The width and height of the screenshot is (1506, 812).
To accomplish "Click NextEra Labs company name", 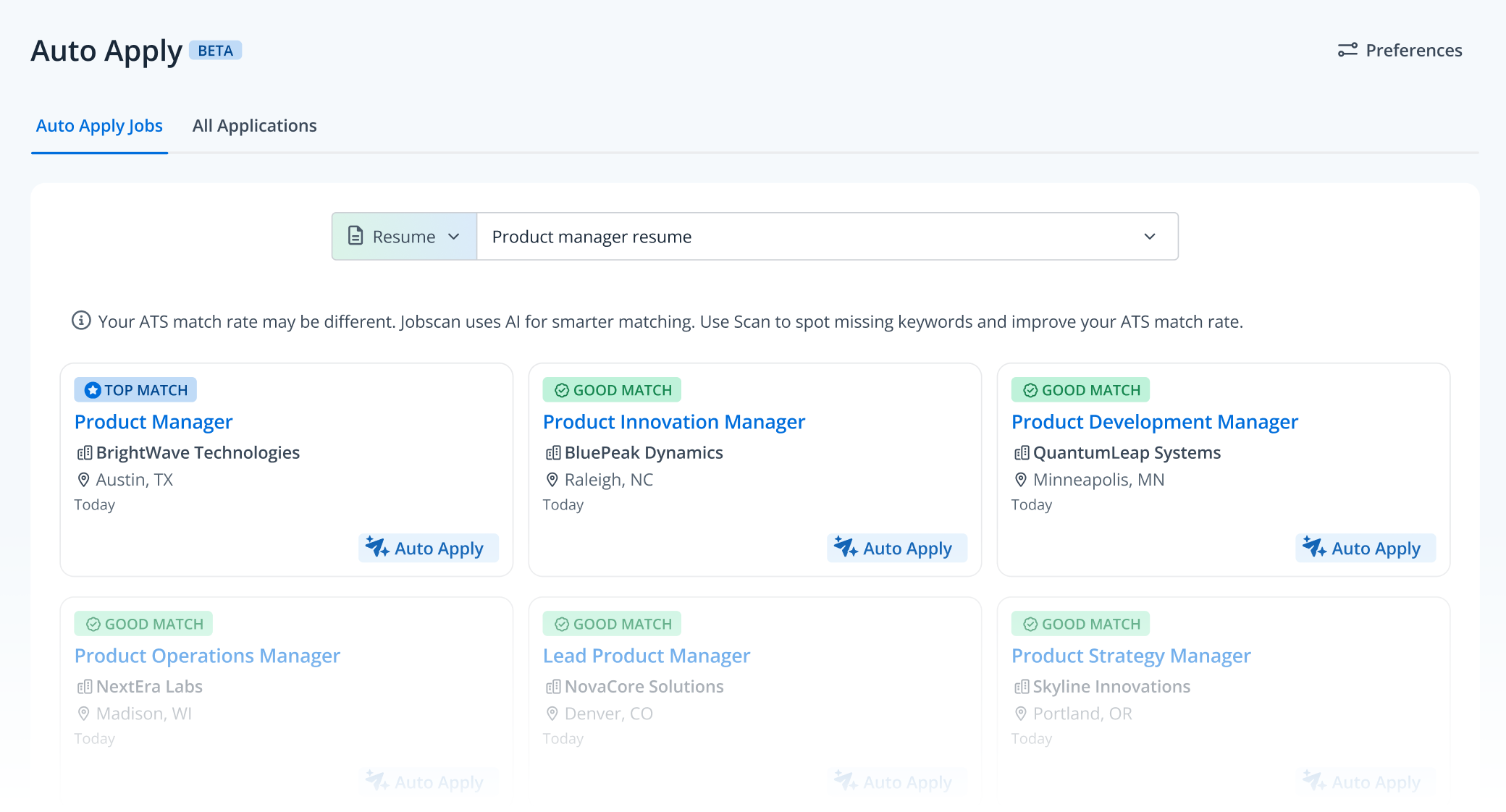I will (x=149, y=687).
